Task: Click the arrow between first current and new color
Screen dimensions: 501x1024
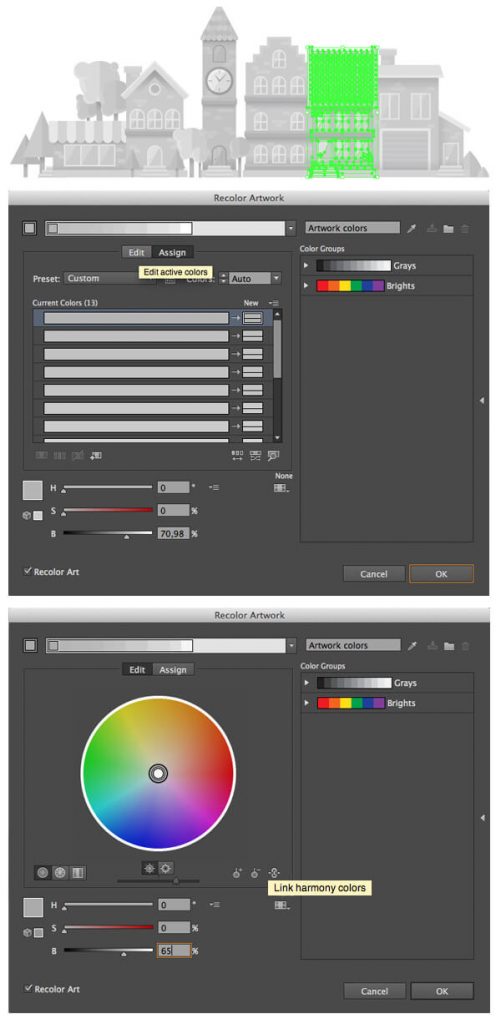Action: (235, 318)
